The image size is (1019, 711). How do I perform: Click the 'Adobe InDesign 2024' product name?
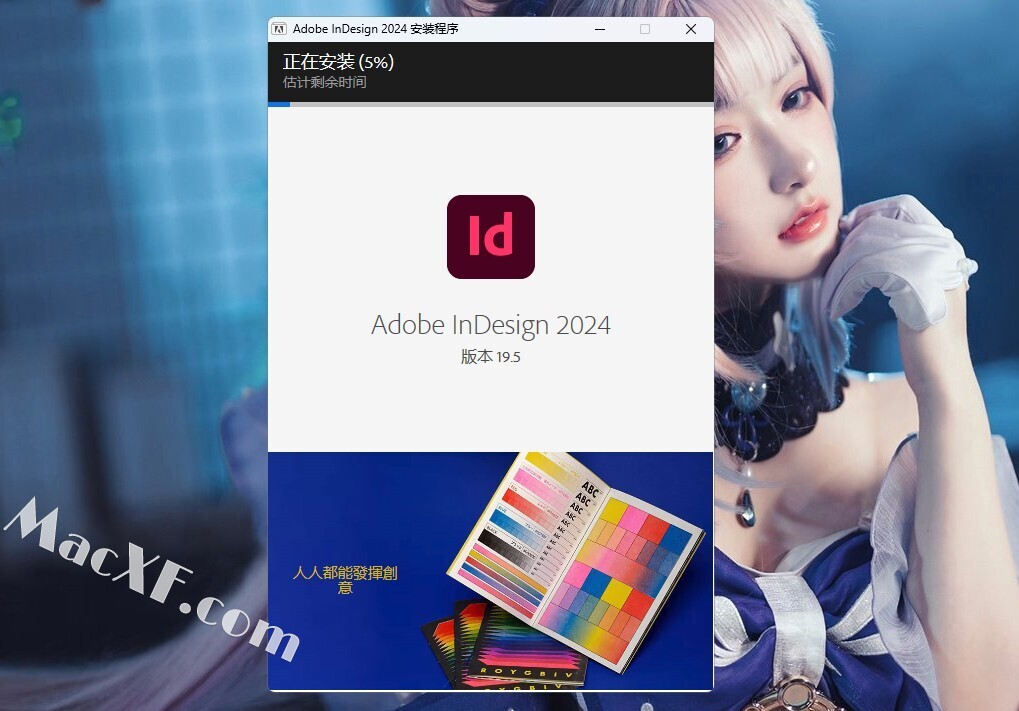(491, 325)
